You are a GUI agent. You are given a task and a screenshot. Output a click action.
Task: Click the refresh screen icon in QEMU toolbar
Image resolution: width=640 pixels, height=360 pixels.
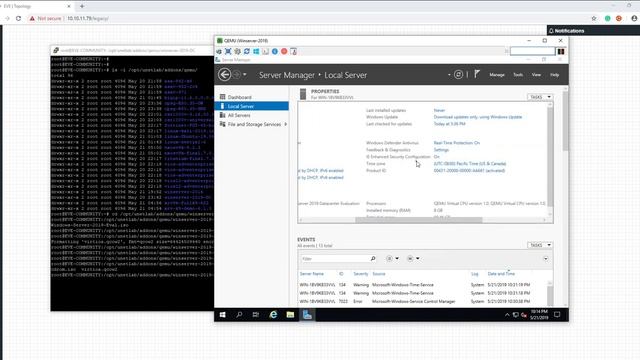pos(247,51)
